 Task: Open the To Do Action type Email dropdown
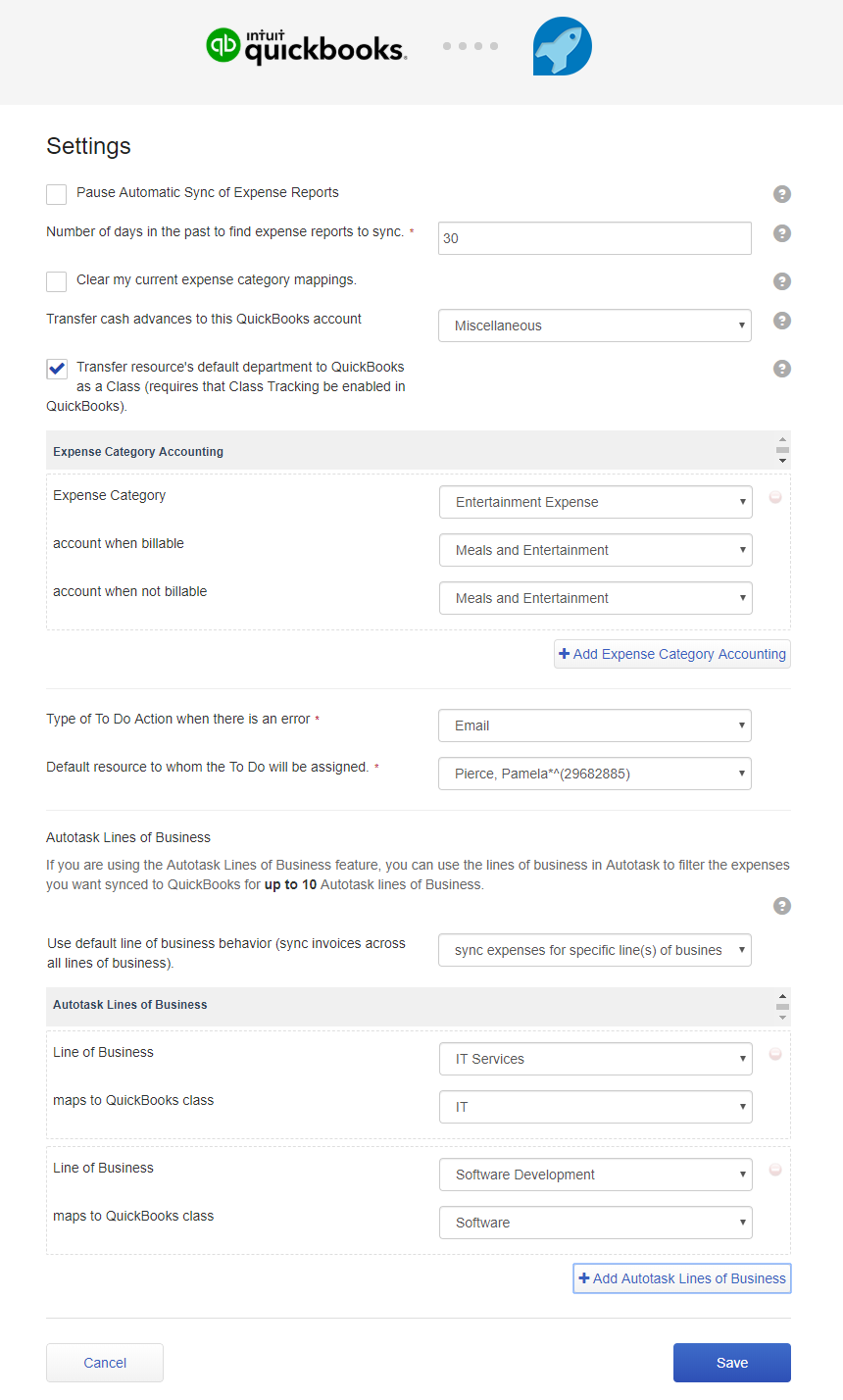coord(594,725)
